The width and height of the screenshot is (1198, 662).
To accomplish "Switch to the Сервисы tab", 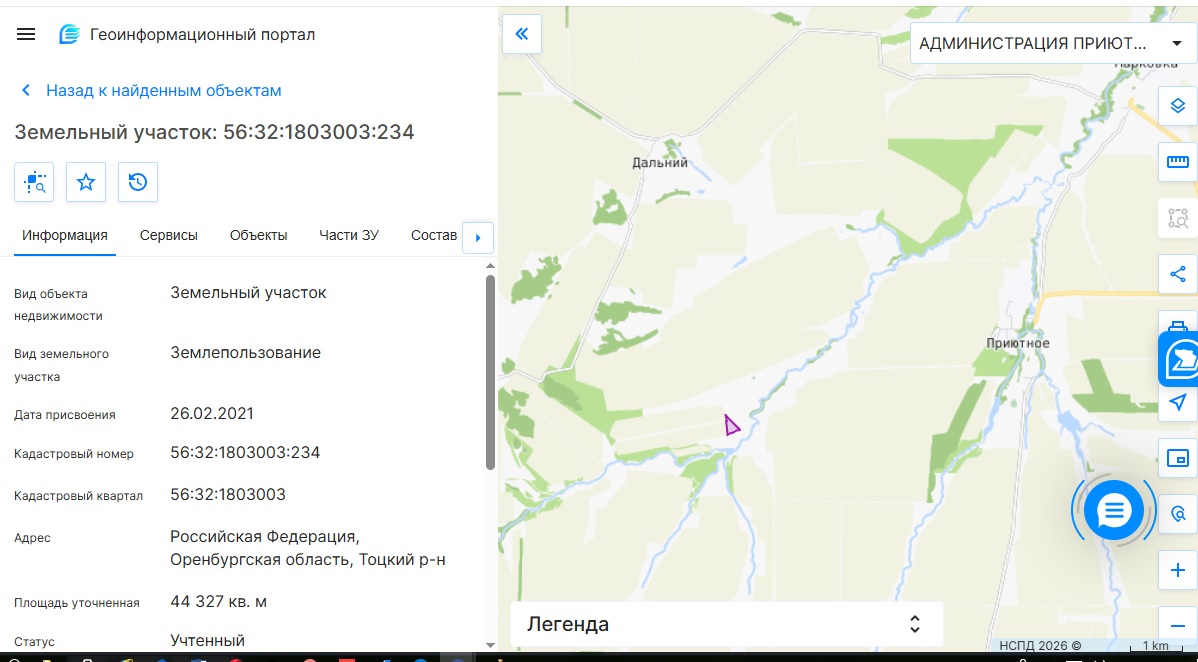I will tap(169, 235).
